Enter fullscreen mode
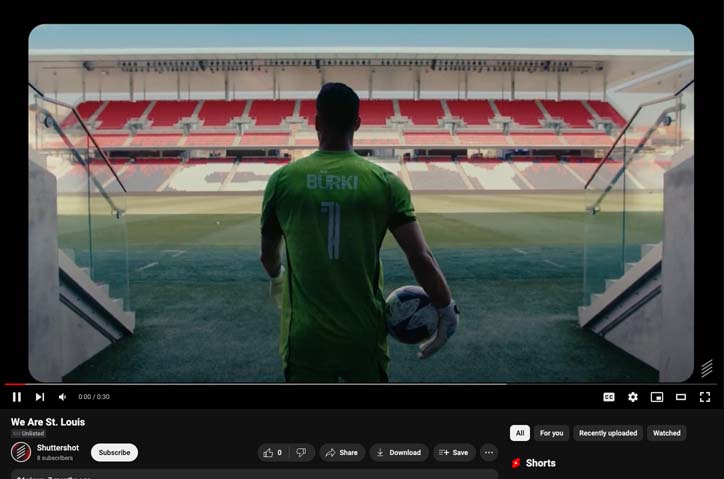Image resolution: width=724 pixels, height=479 pixels. [705, 397]
